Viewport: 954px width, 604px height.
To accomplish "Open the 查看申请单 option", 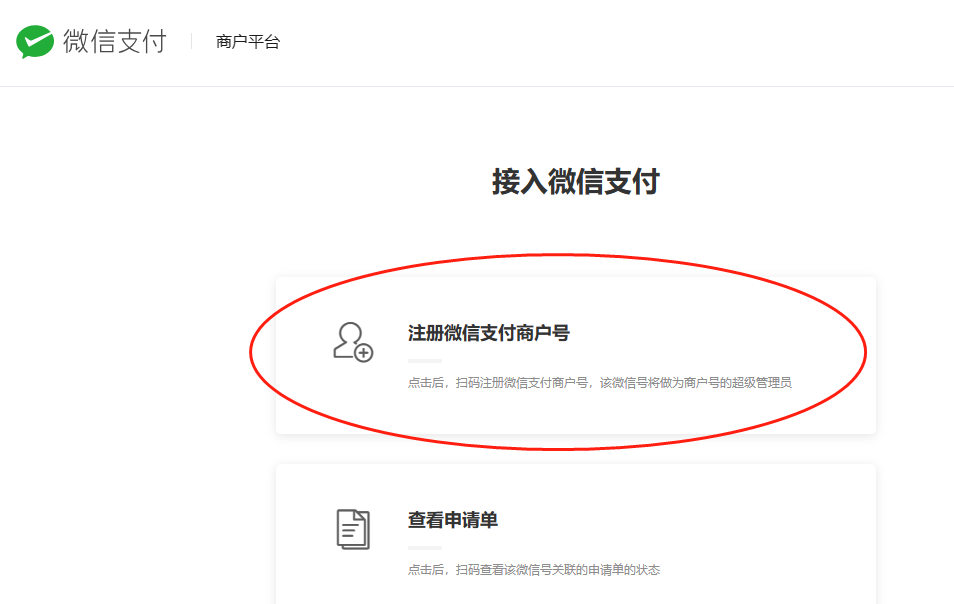I will coord(453,520).
